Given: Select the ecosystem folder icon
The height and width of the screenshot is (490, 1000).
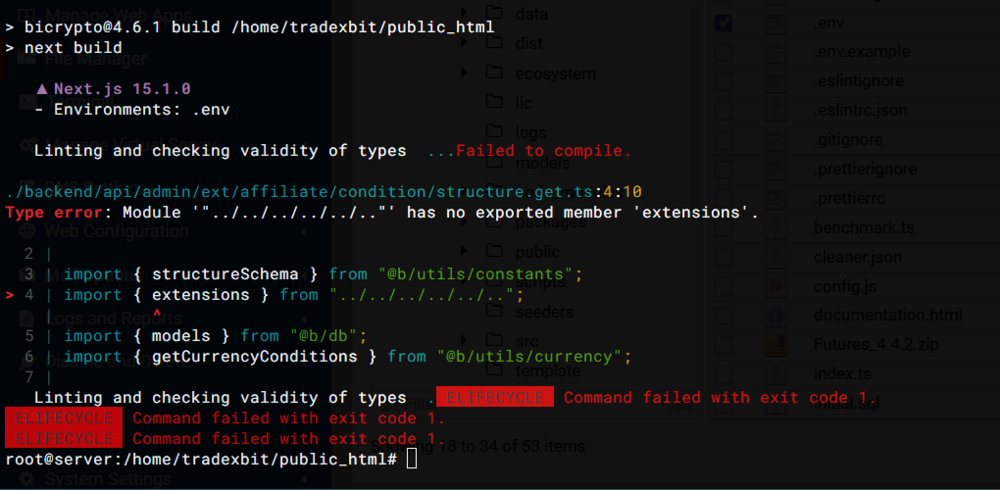Looking at the screenshot, I should (494, 72).
